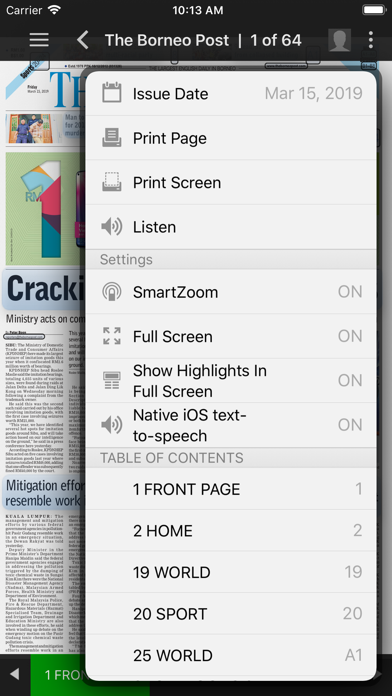
Task: Select 1 FRONT PAGE in table of contents
Action: [231, 489]
